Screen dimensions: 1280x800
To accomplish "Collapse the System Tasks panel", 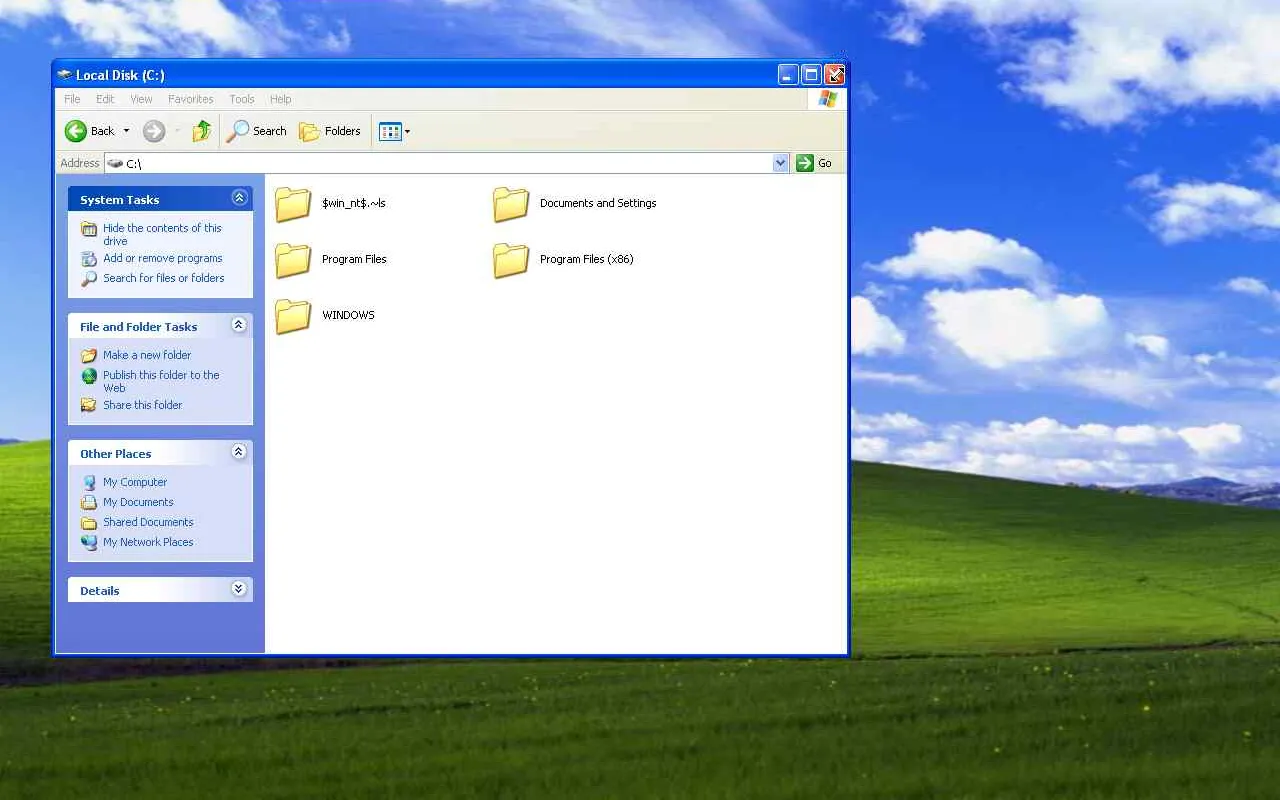I will click(239, 198).
